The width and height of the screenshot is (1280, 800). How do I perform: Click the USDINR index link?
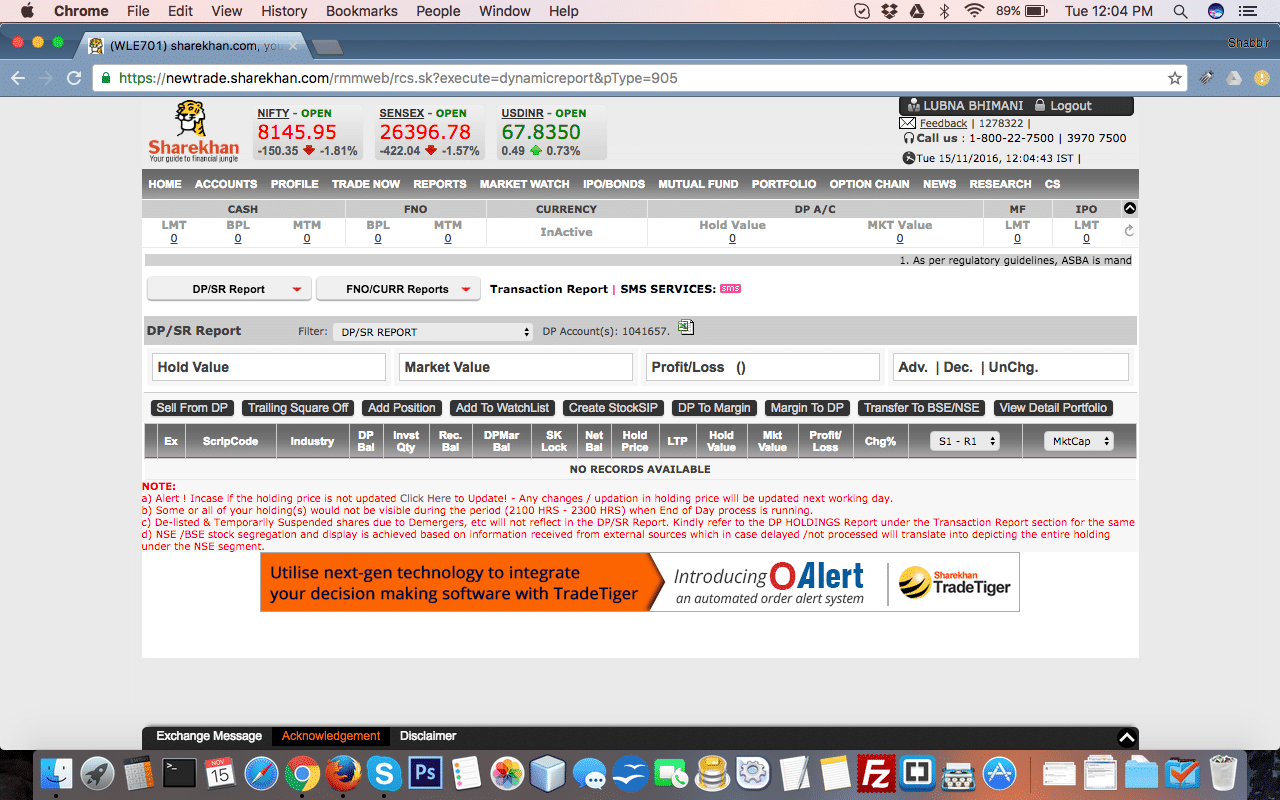(x=523, y=113)
